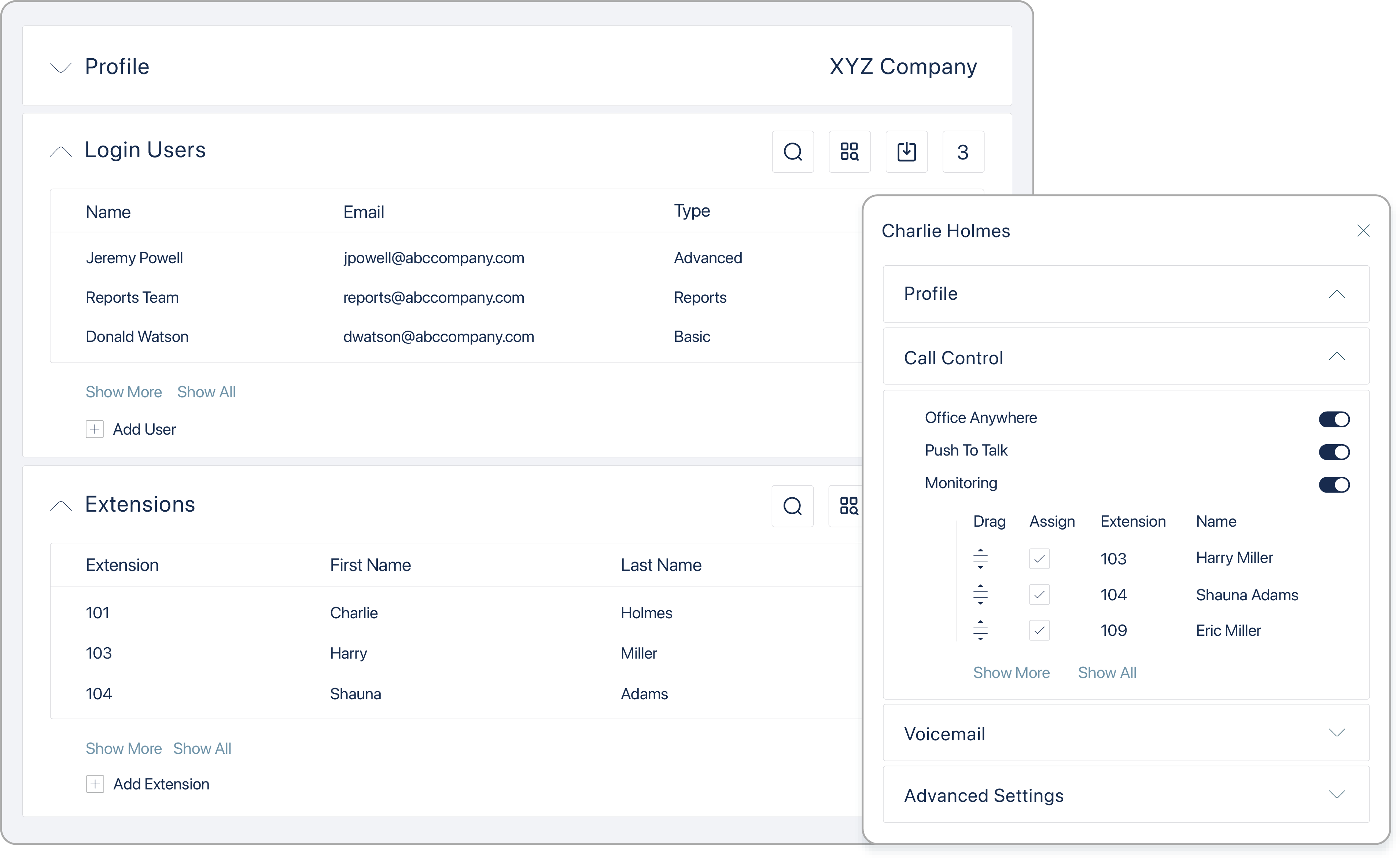This screenshot has height=862, width=1400.
Task: Click email reports@abccompany.com
Action: click(434, 298)
